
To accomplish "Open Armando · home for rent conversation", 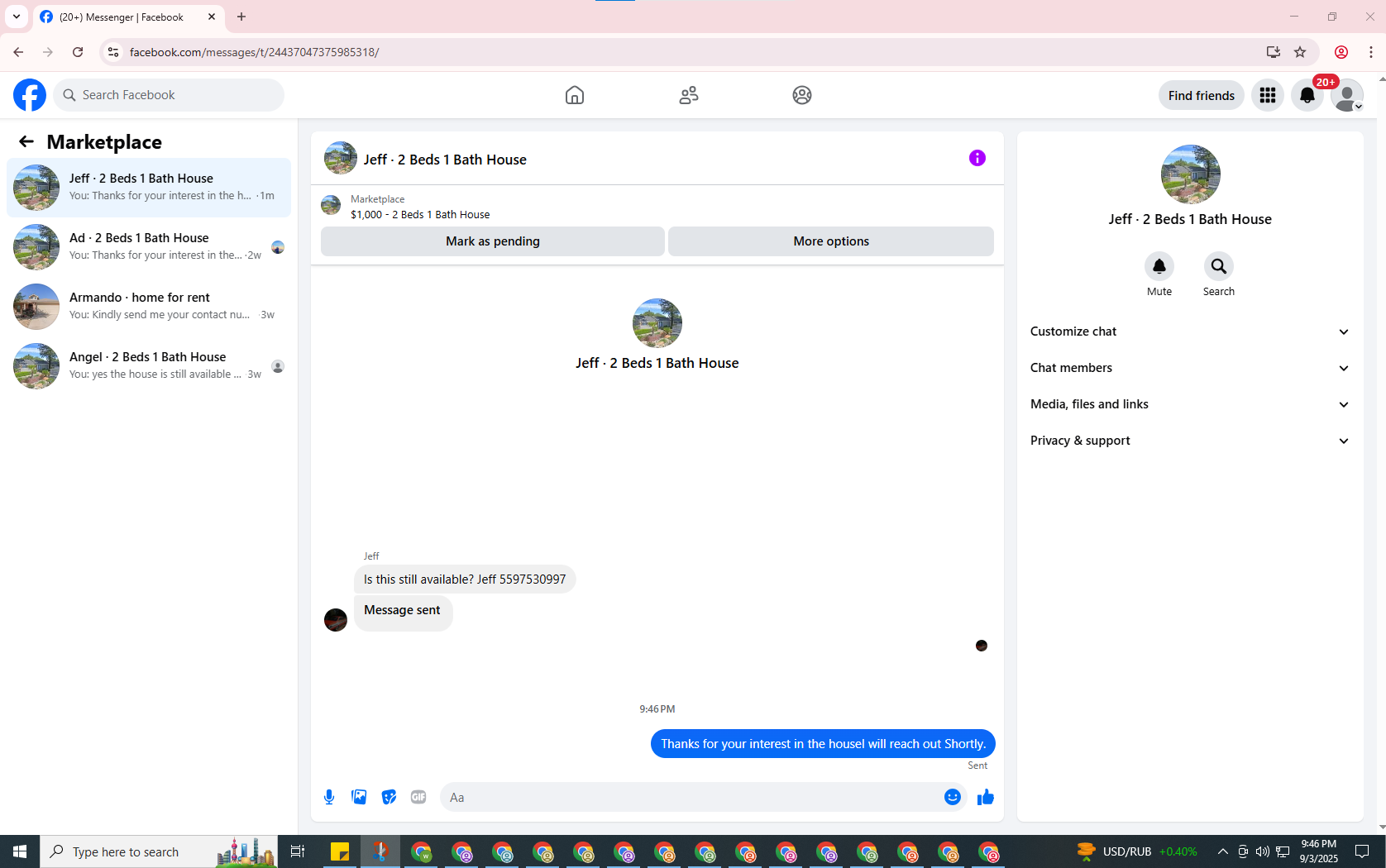I will tap(149, 307).
